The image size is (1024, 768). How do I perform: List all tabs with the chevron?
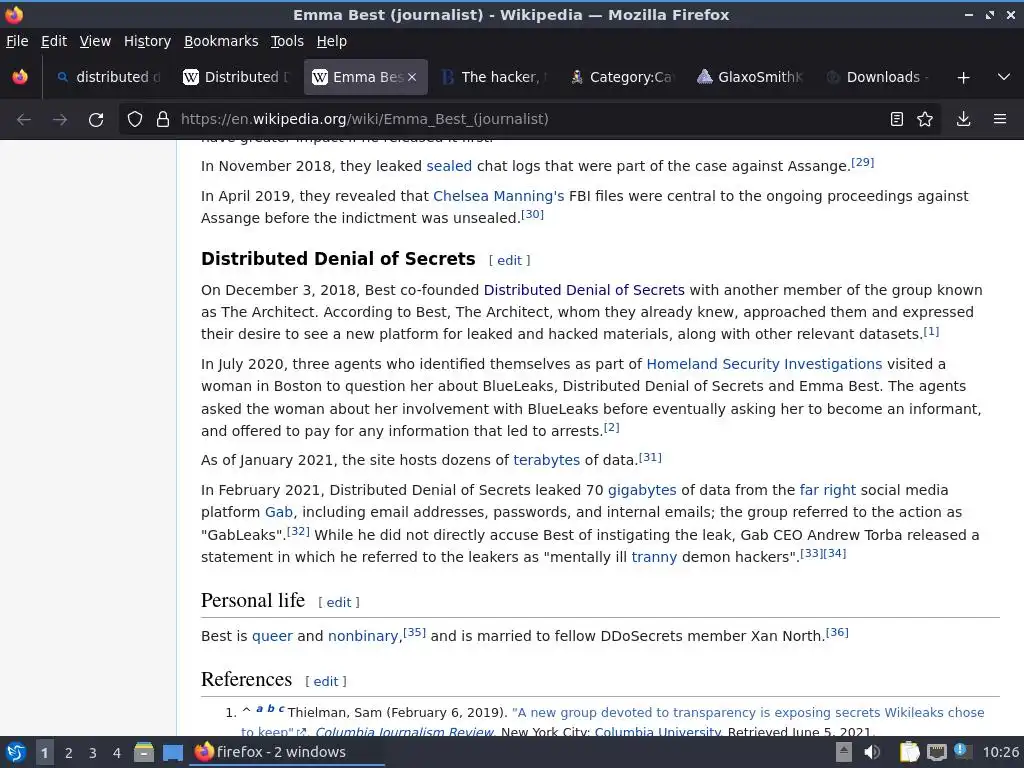(1004, 77)
